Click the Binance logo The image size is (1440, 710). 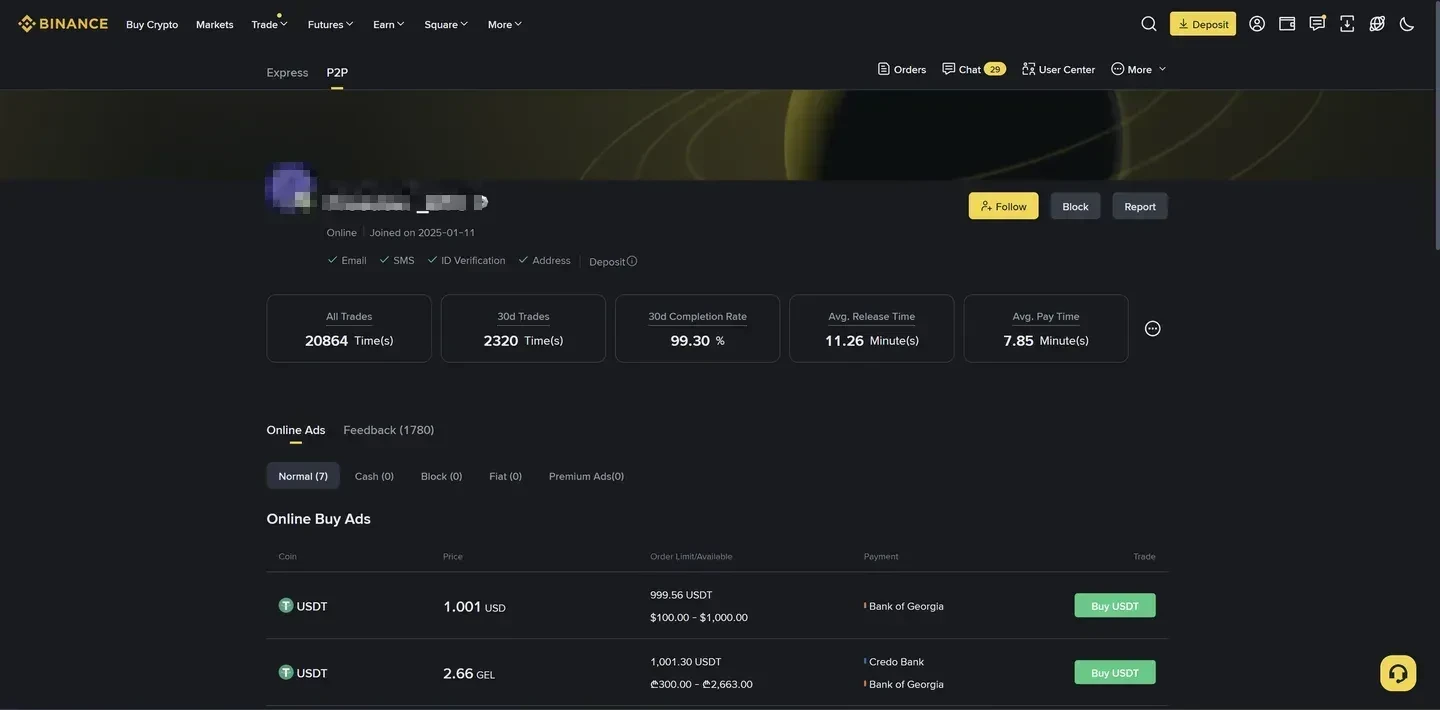tap(63, 23)
